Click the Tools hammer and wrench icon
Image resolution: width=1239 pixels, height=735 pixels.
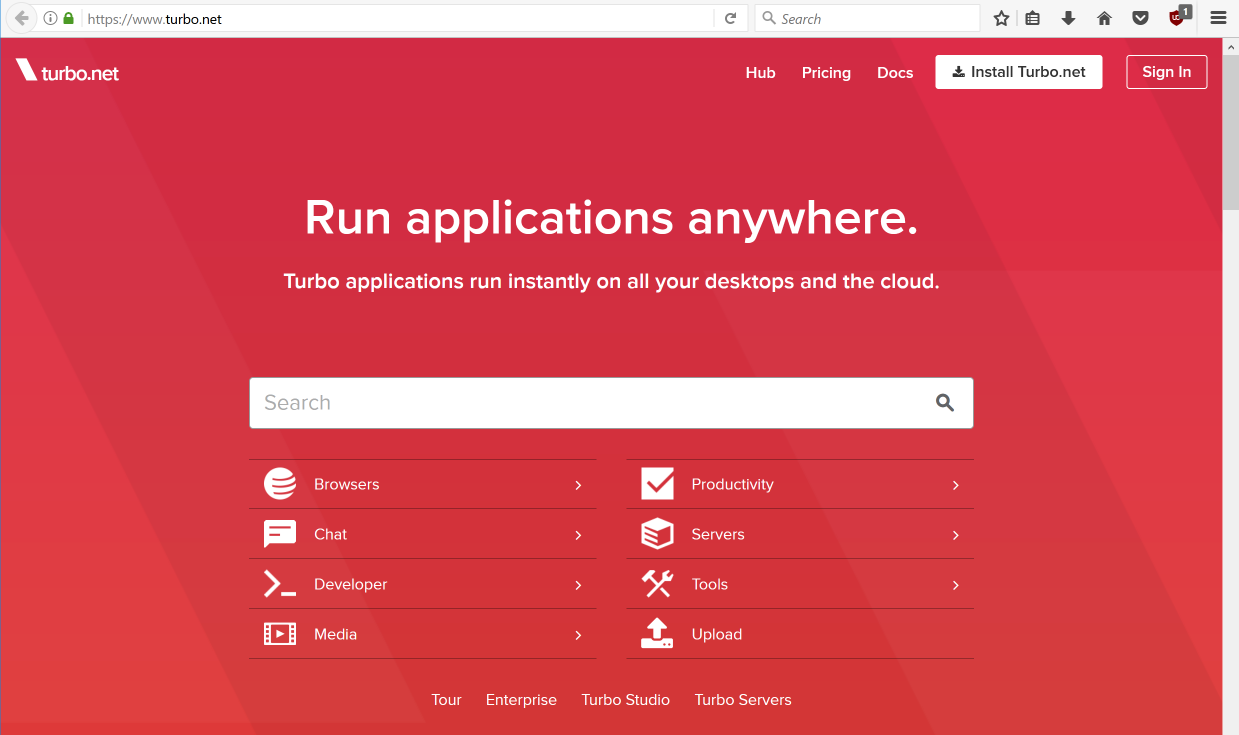click(657, 584)
